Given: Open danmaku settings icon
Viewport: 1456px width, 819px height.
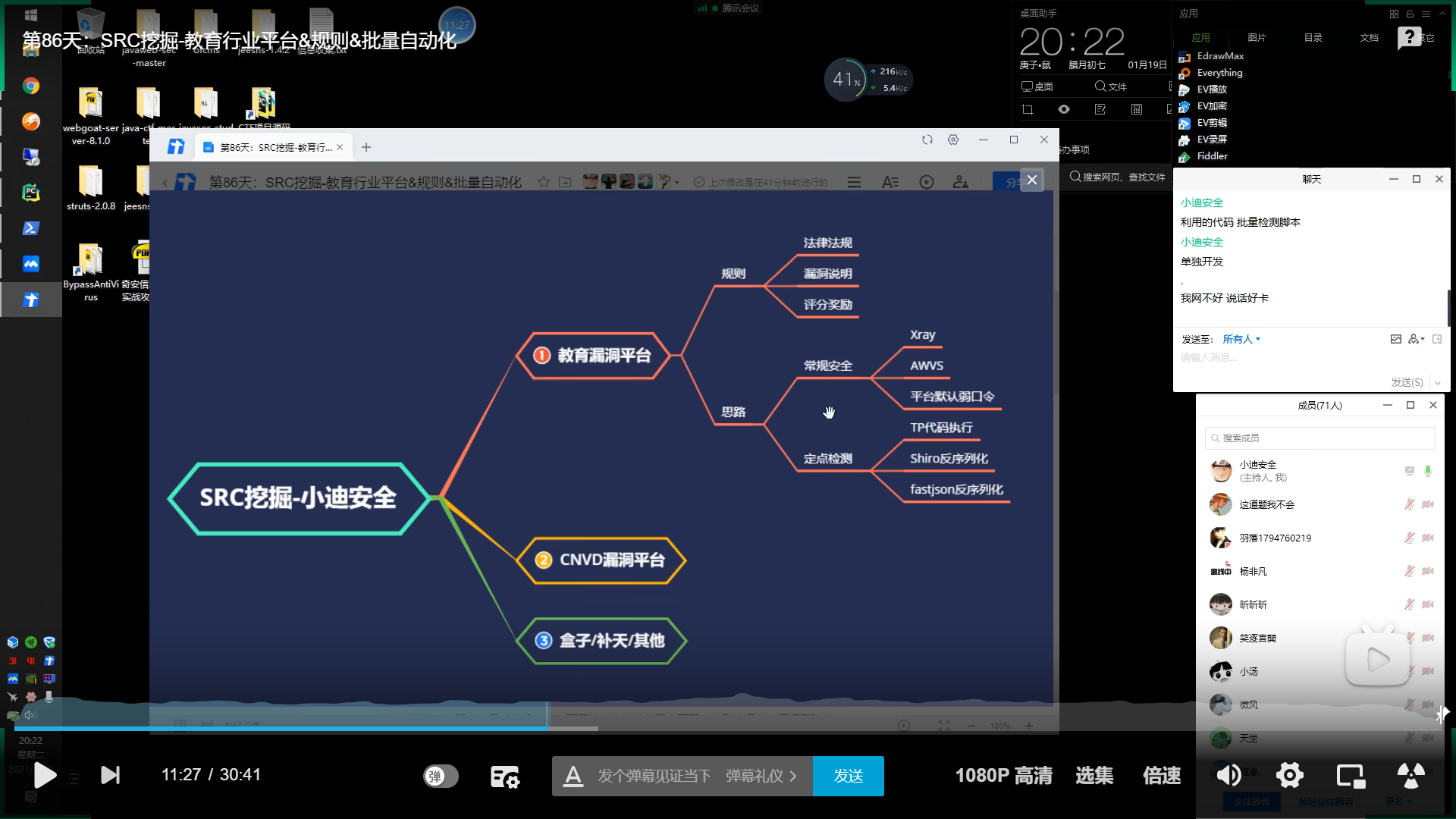Looking at the screenshot, I should (x=504, y=777).
